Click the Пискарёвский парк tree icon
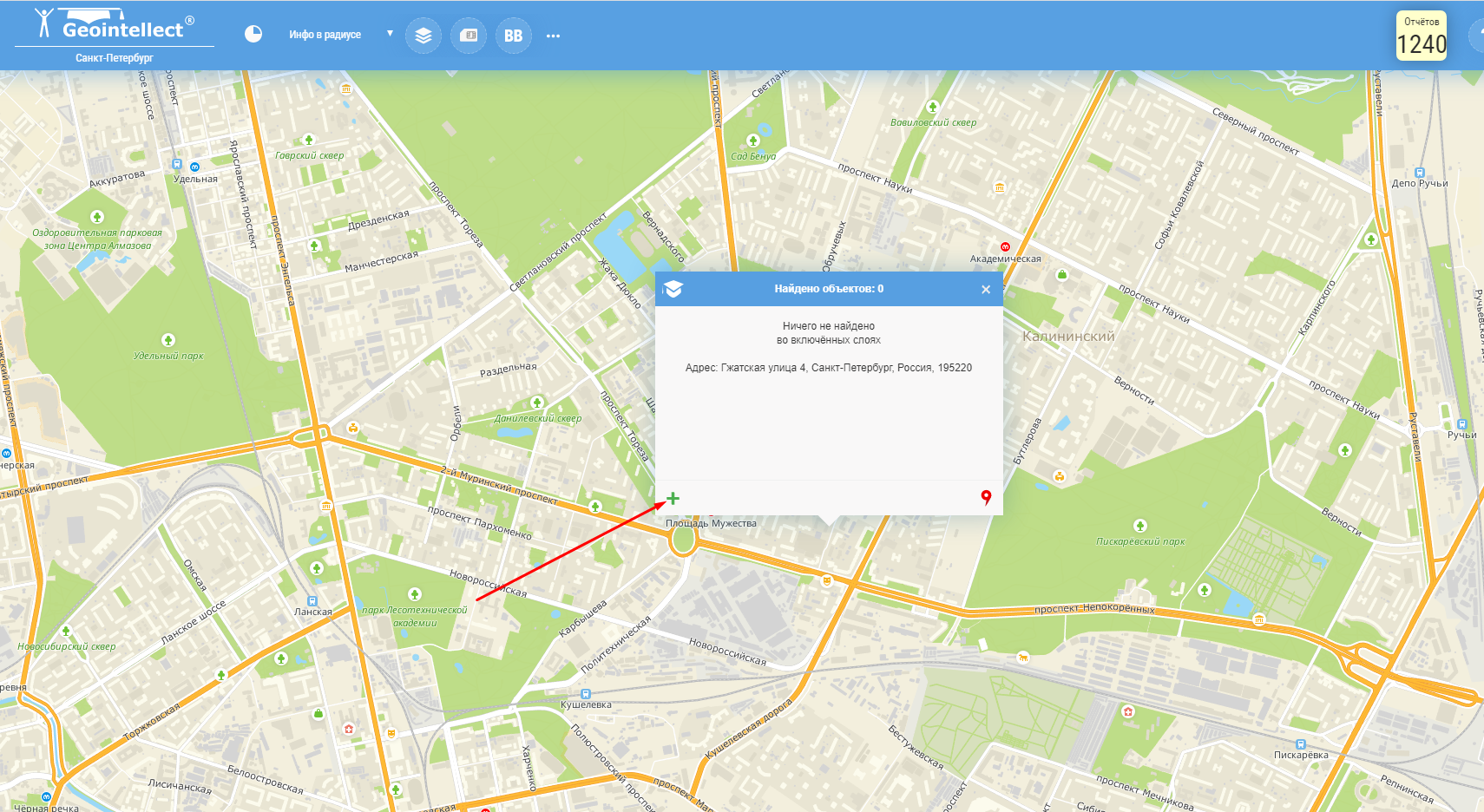This screenshot has height=812, width=1484. (x=1140, y=526)
